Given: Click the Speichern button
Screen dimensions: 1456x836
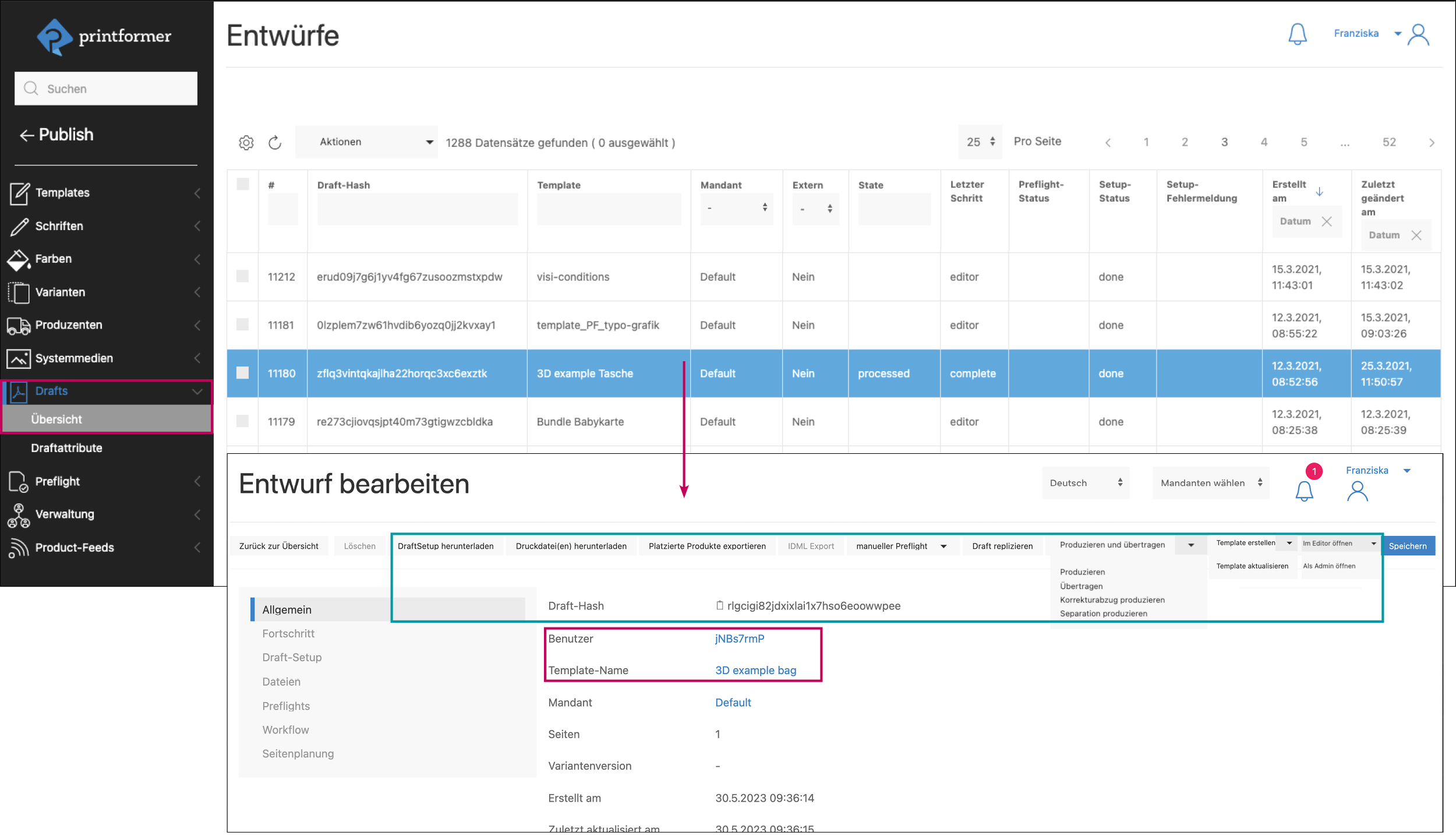Looking at the screenshot, I should [1407, 546].
